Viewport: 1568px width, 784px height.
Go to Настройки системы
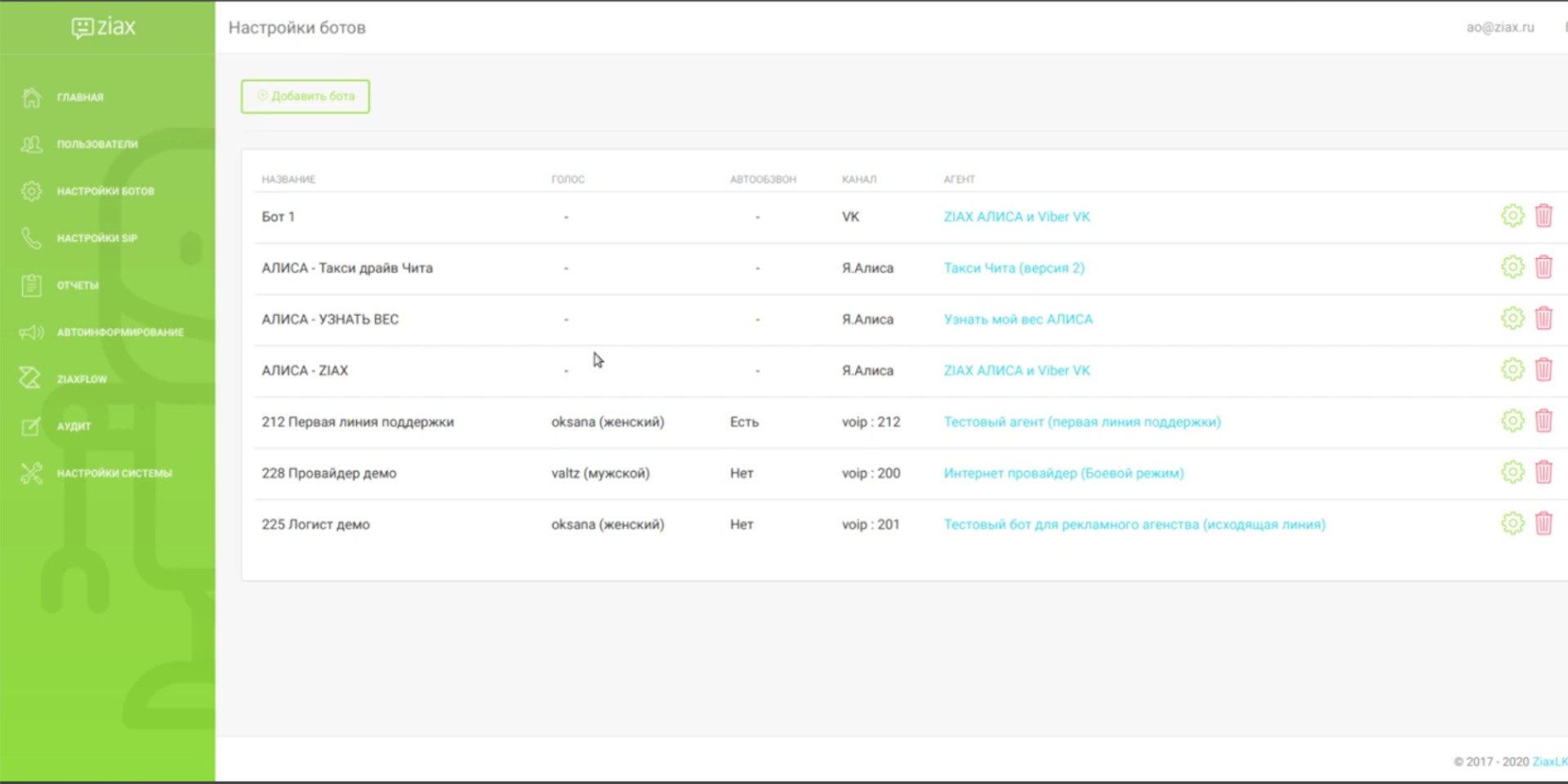[114, 473]
